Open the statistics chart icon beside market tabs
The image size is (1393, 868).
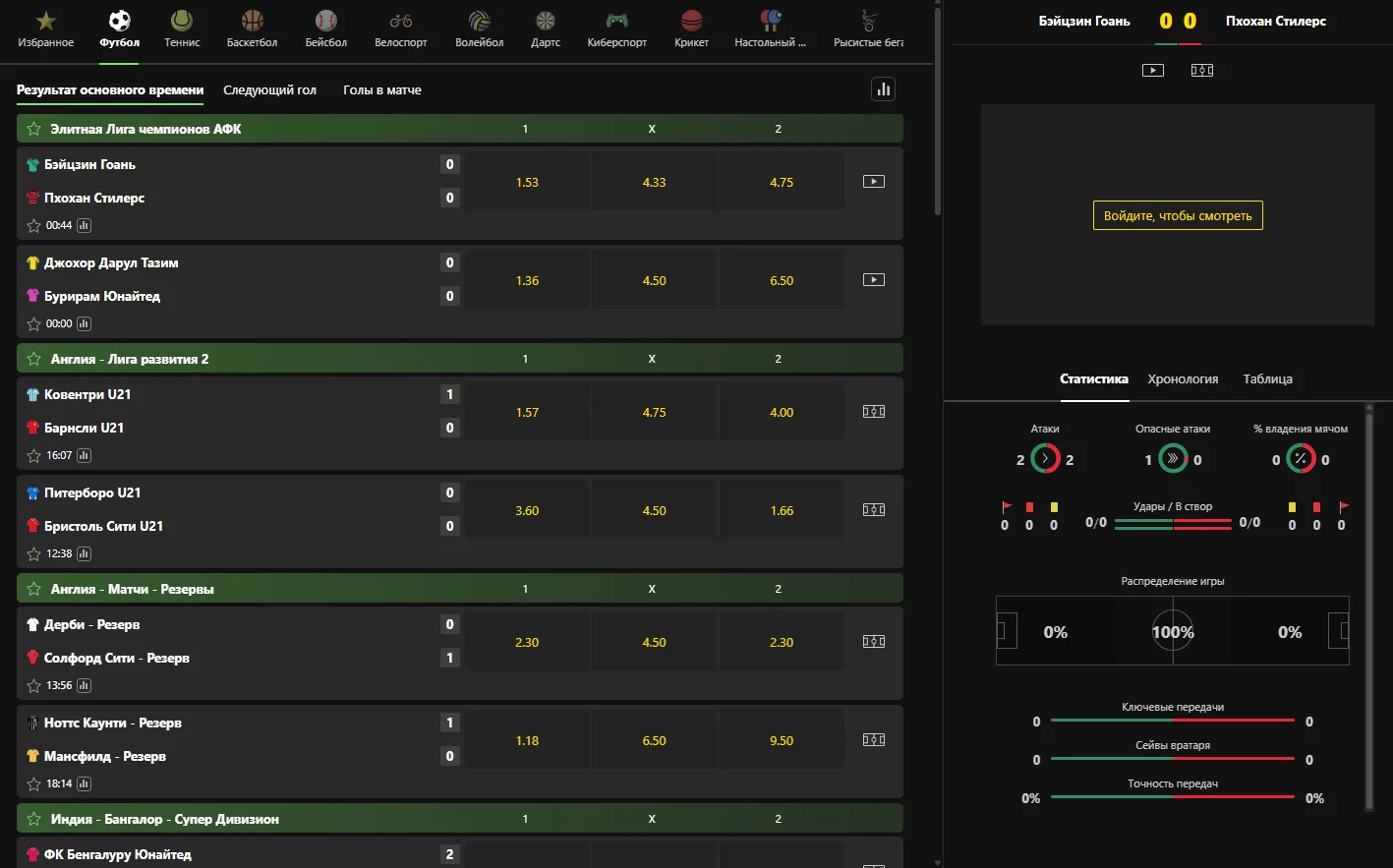point(884,89)
